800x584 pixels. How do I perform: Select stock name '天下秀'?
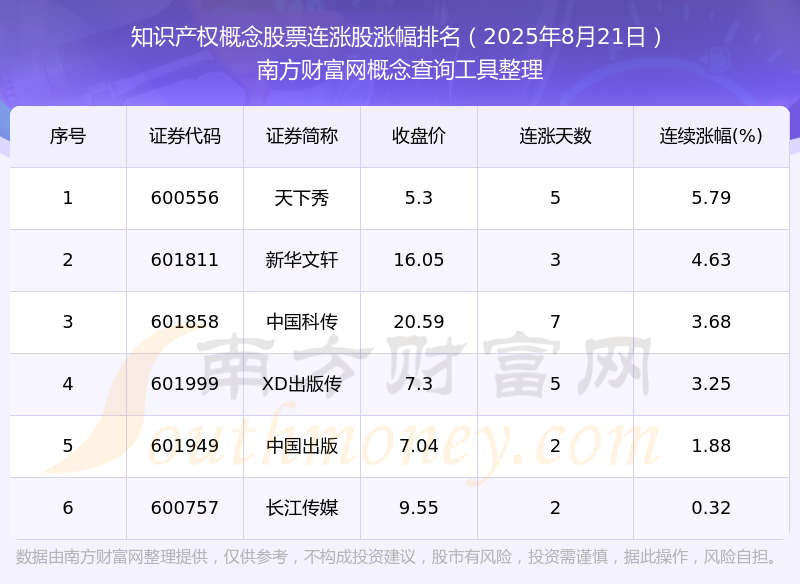tap(302, 198)
